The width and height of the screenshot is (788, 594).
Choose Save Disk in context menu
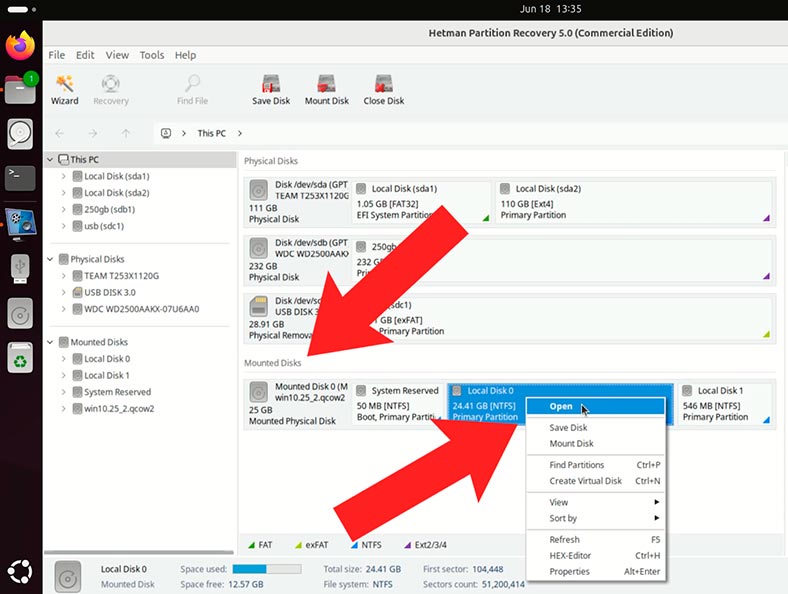coord(596,428)
